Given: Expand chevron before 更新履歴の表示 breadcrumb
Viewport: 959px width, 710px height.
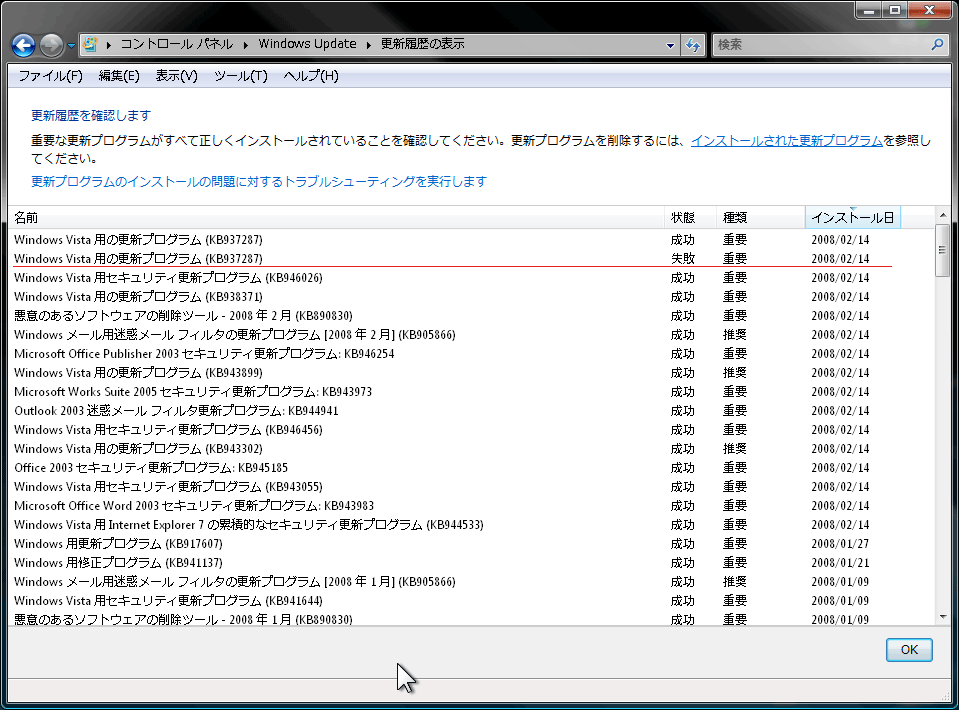Looking at the screenshot, I should pyautogui.click(x=369, y=45).
